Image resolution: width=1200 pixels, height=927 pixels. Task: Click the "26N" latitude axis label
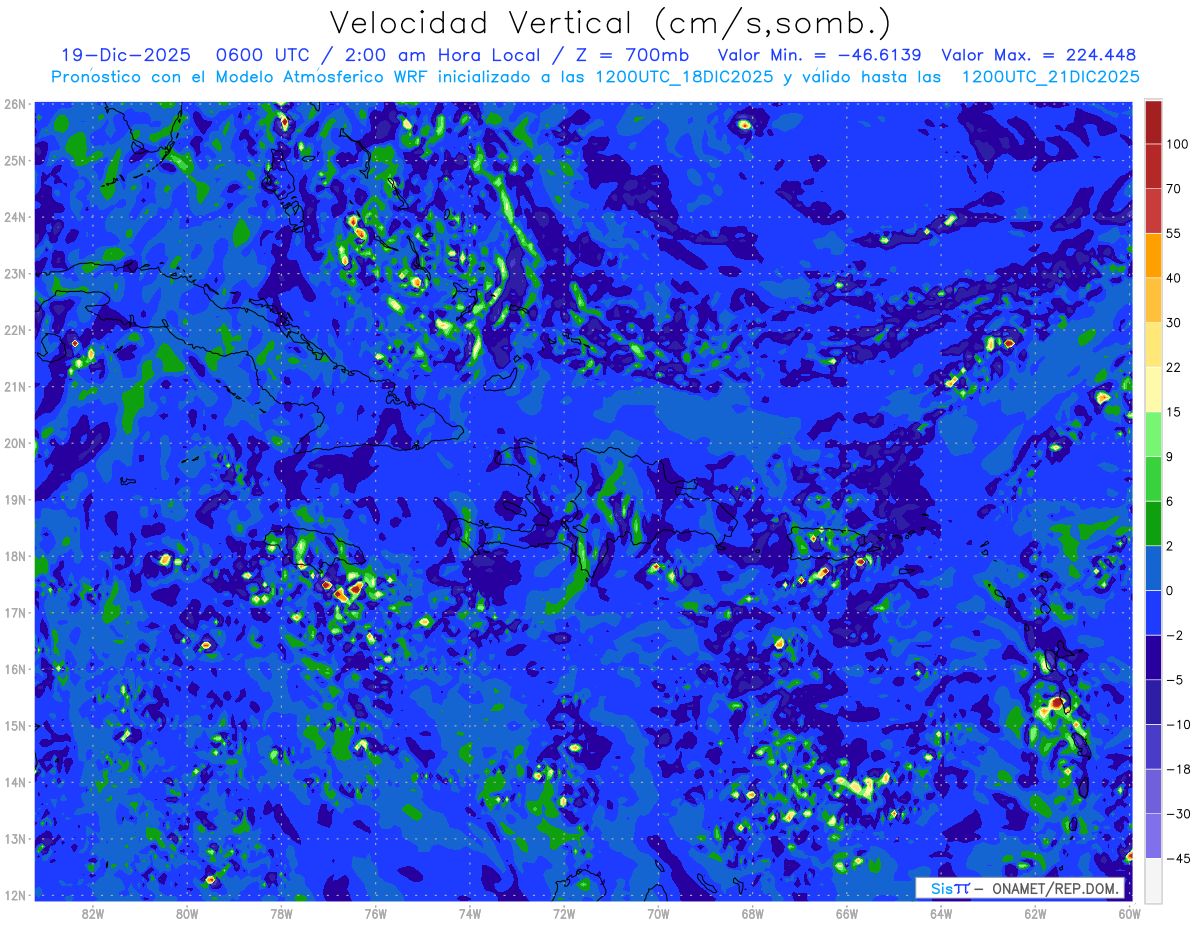click(14, 104)
